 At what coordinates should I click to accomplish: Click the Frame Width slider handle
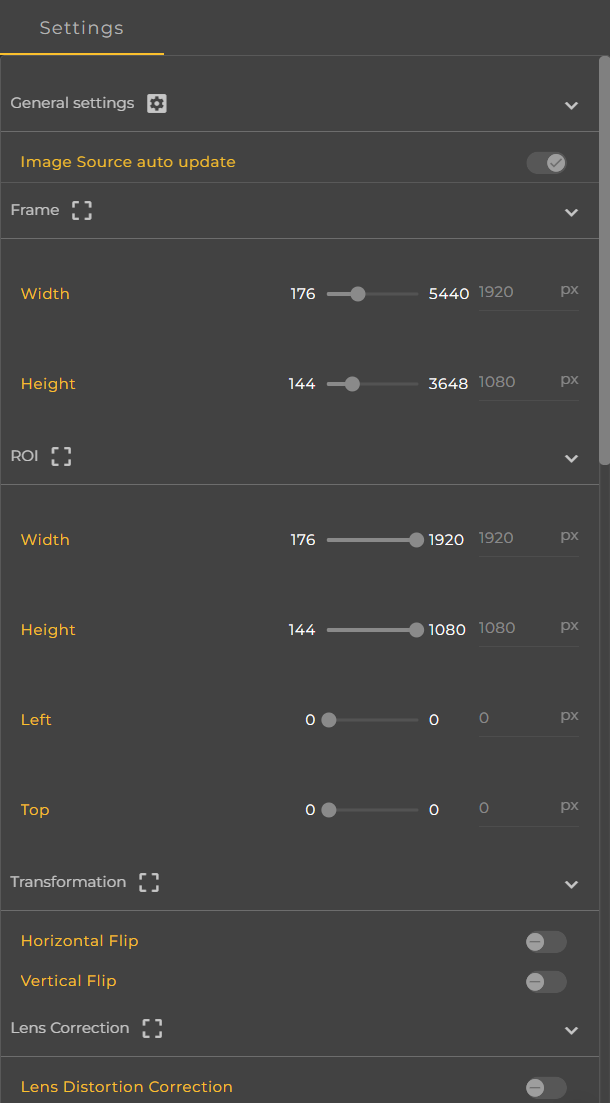click(358, 294)
